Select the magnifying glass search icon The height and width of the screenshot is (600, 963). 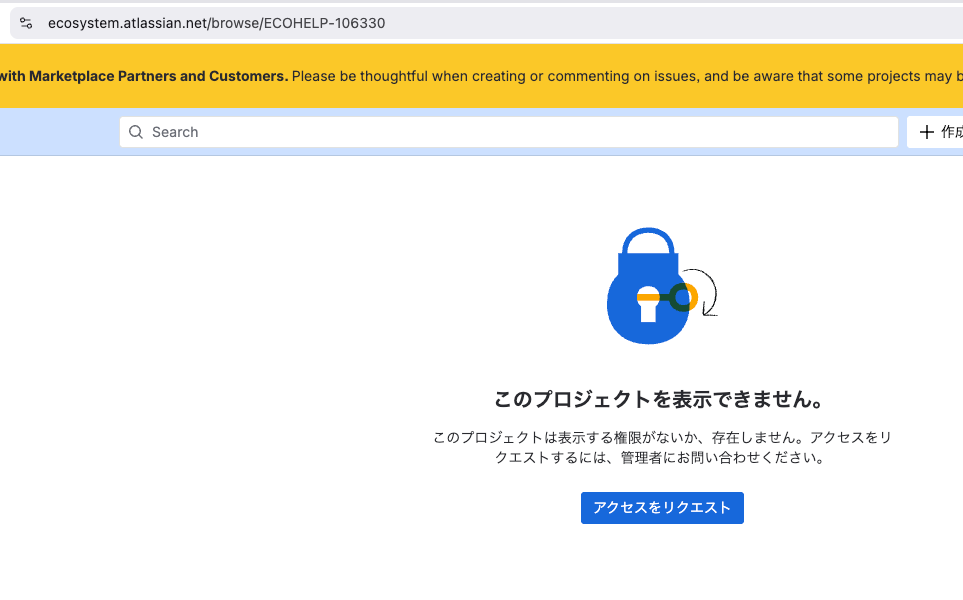[136, 131]
